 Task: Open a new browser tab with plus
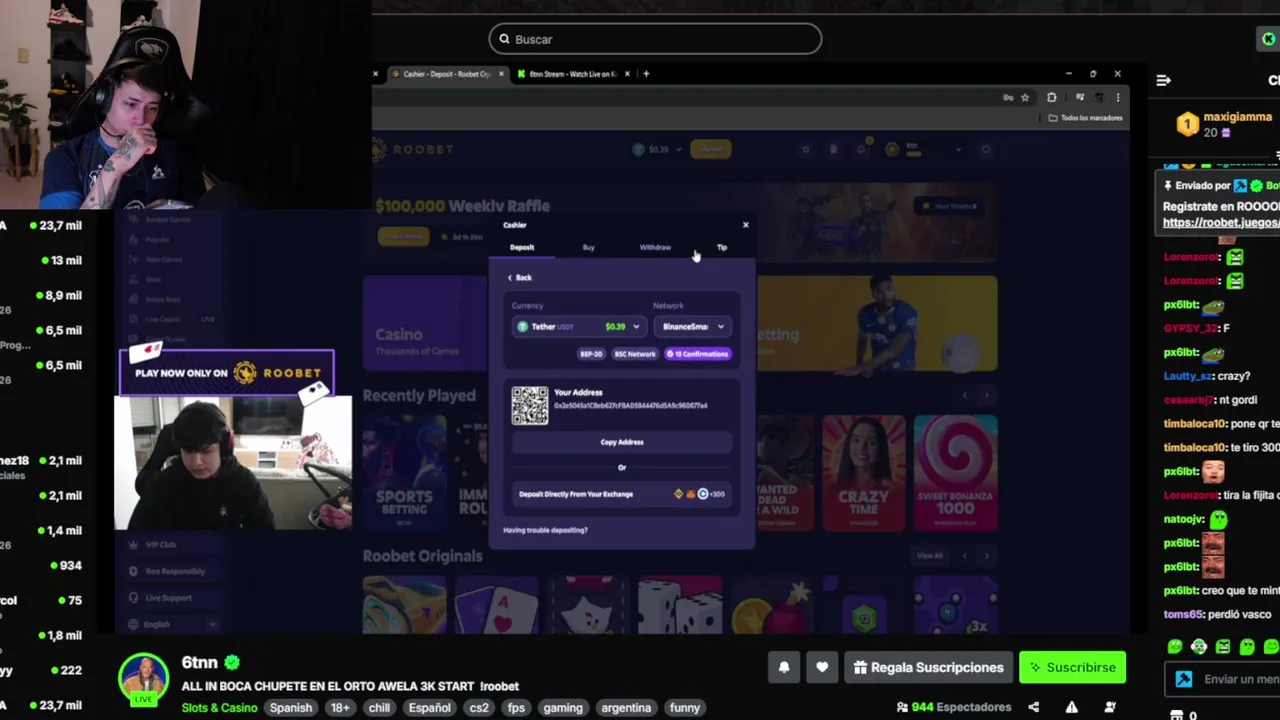point(646,74)
